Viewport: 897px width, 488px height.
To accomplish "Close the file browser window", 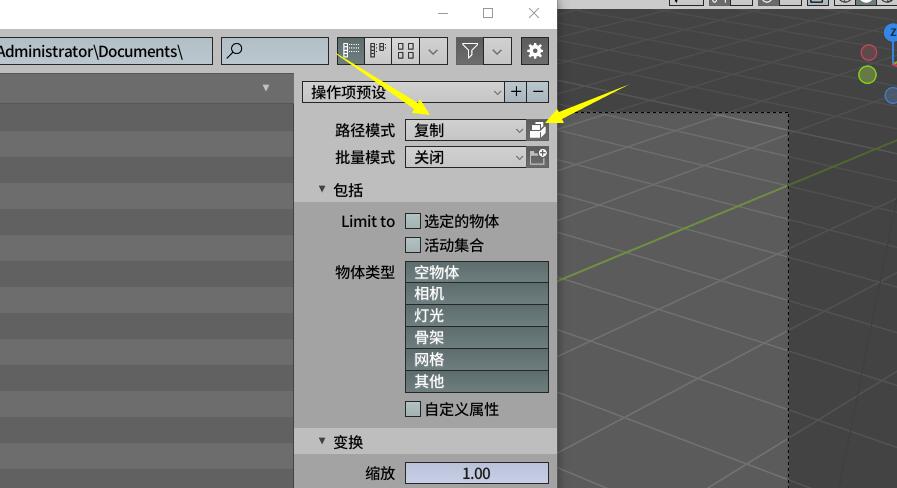I will pyautogui.click(x=534, y=13).
